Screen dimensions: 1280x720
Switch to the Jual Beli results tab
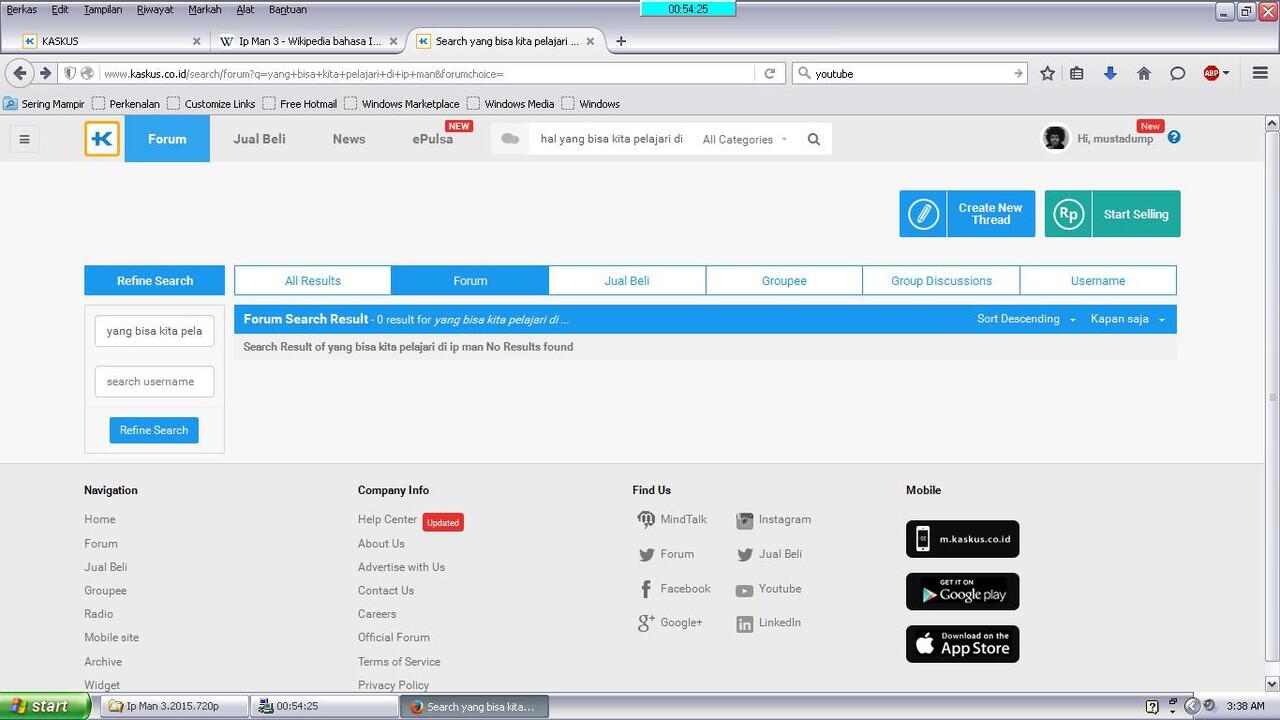point(627,281)
